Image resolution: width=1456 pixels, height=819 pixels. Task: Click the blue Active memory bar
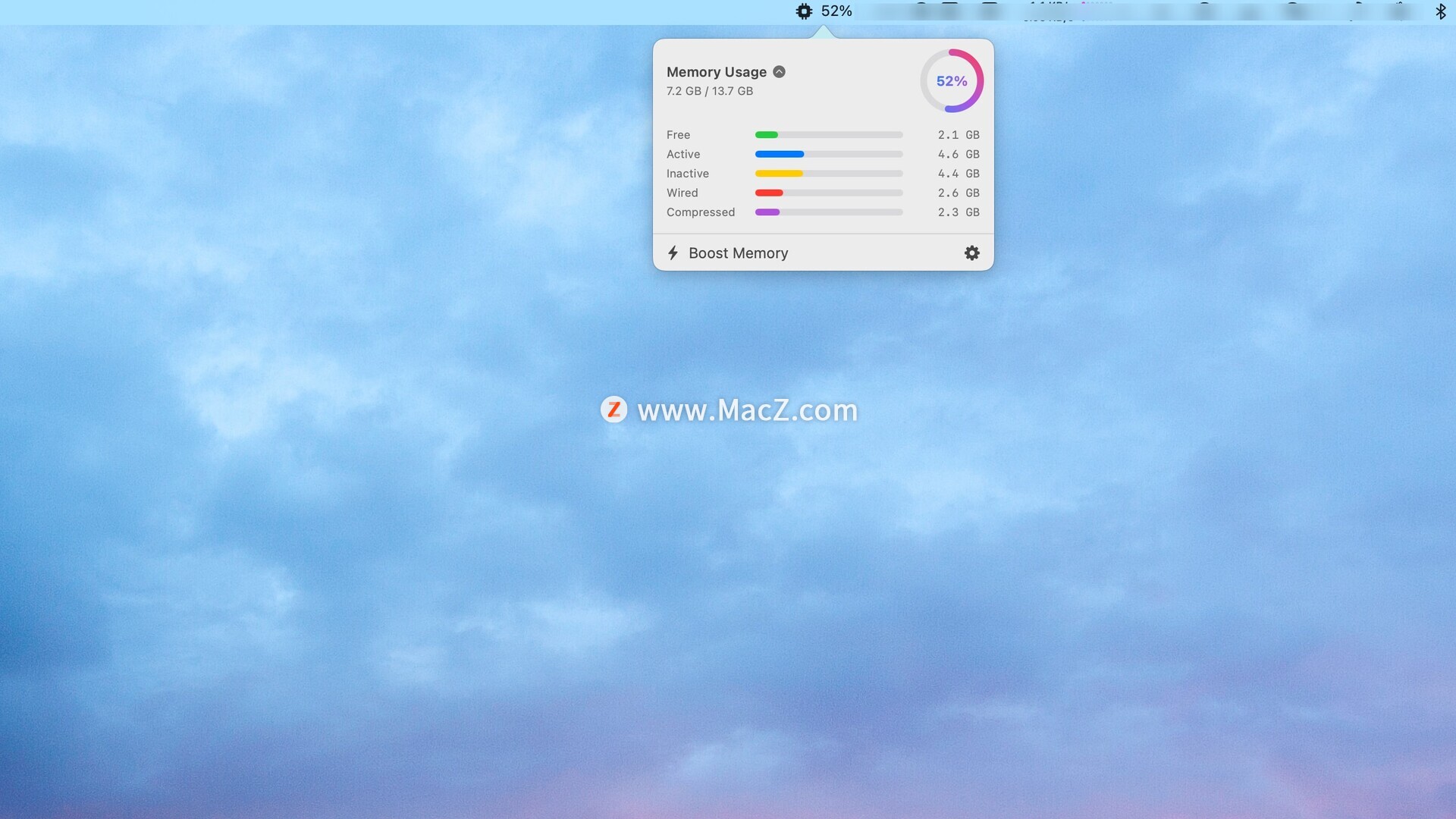(x=779, y=154)
